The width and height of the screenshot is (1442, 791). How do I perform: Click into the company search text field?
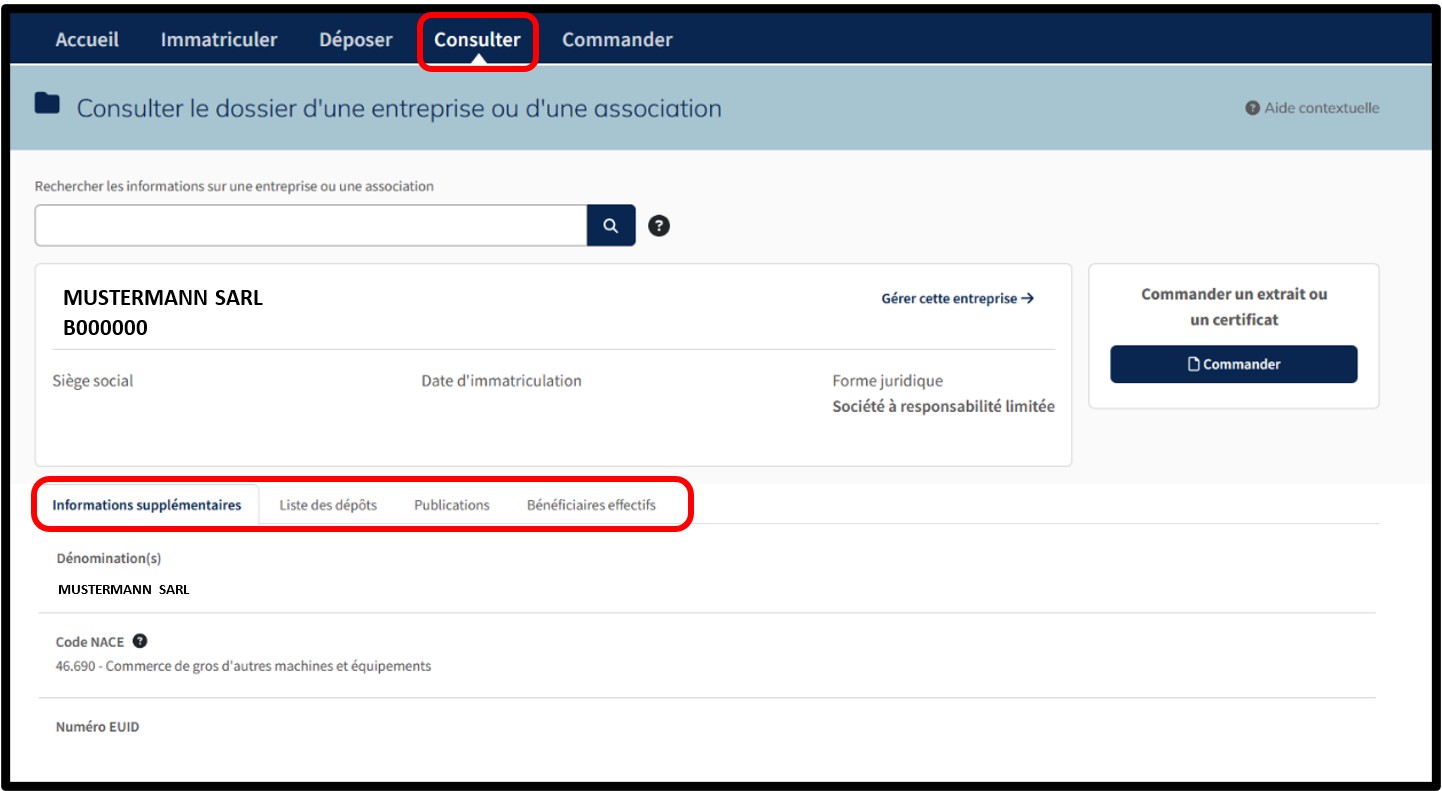point(310,226)
